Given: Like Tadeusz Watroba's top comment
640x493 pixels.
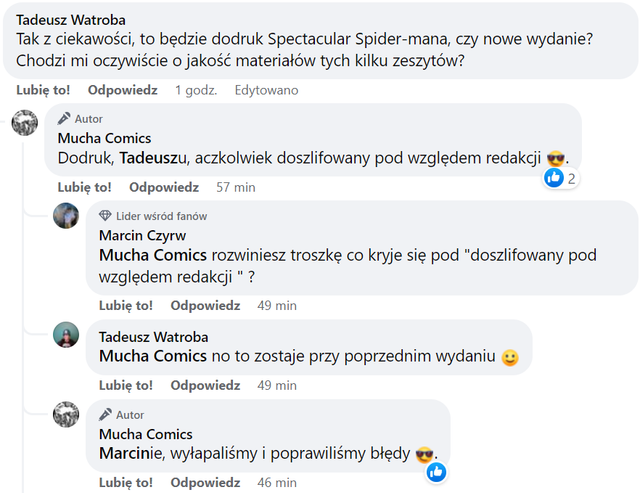Looking at the screenshot, I should 44,90.
